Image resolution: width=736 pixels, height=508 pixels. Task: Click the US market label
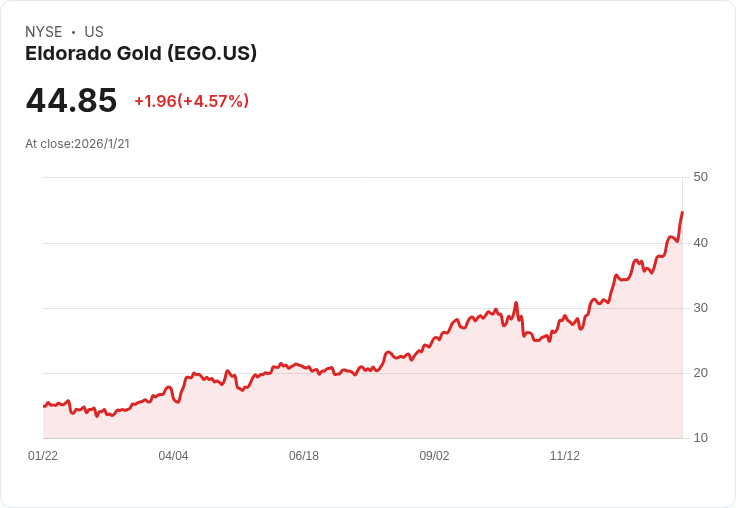pos(94,32)
